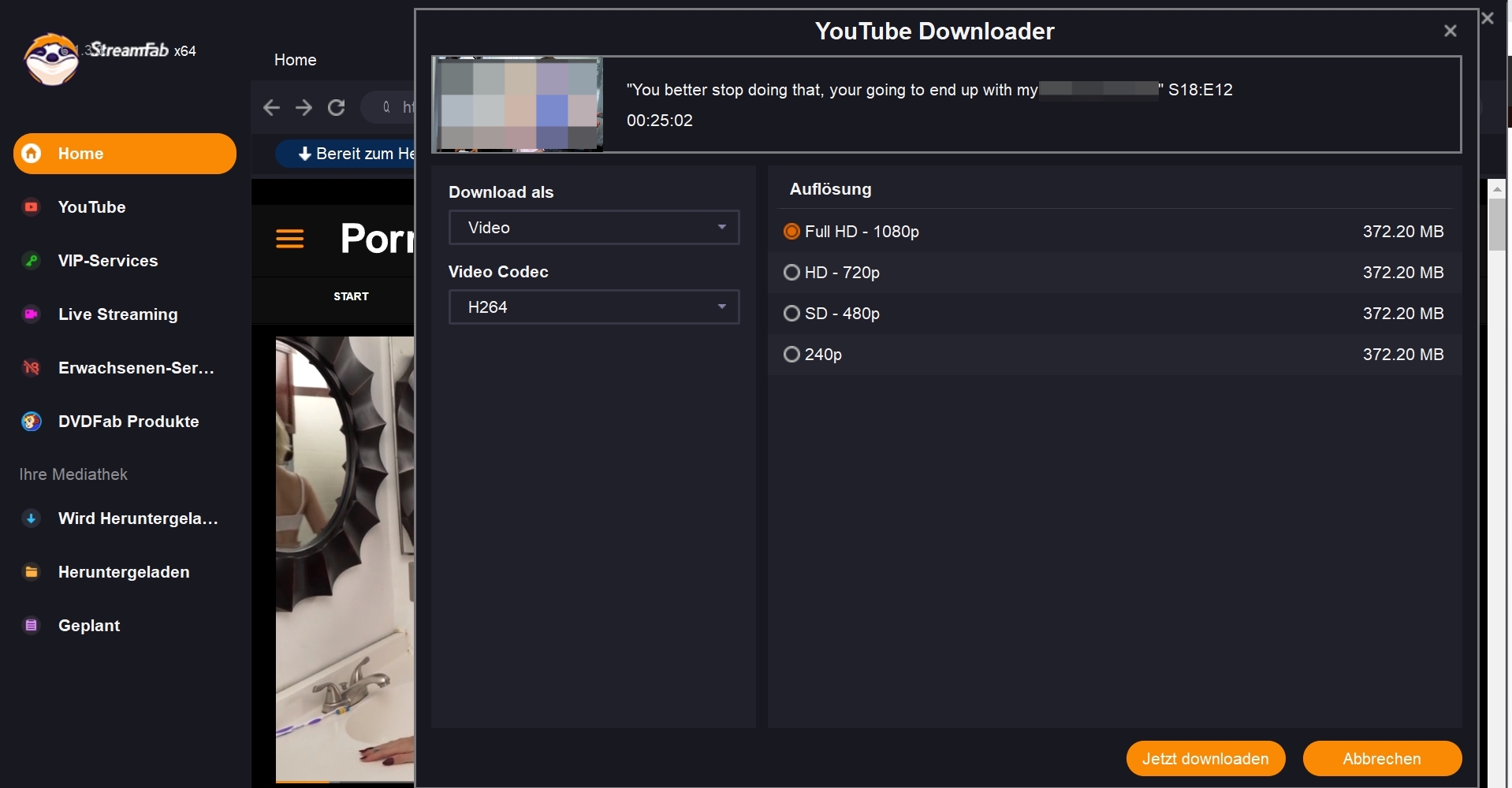The image size is (1512, 788).
Task: Click Jetzt downloaden button
Action: click(1205, 759)
